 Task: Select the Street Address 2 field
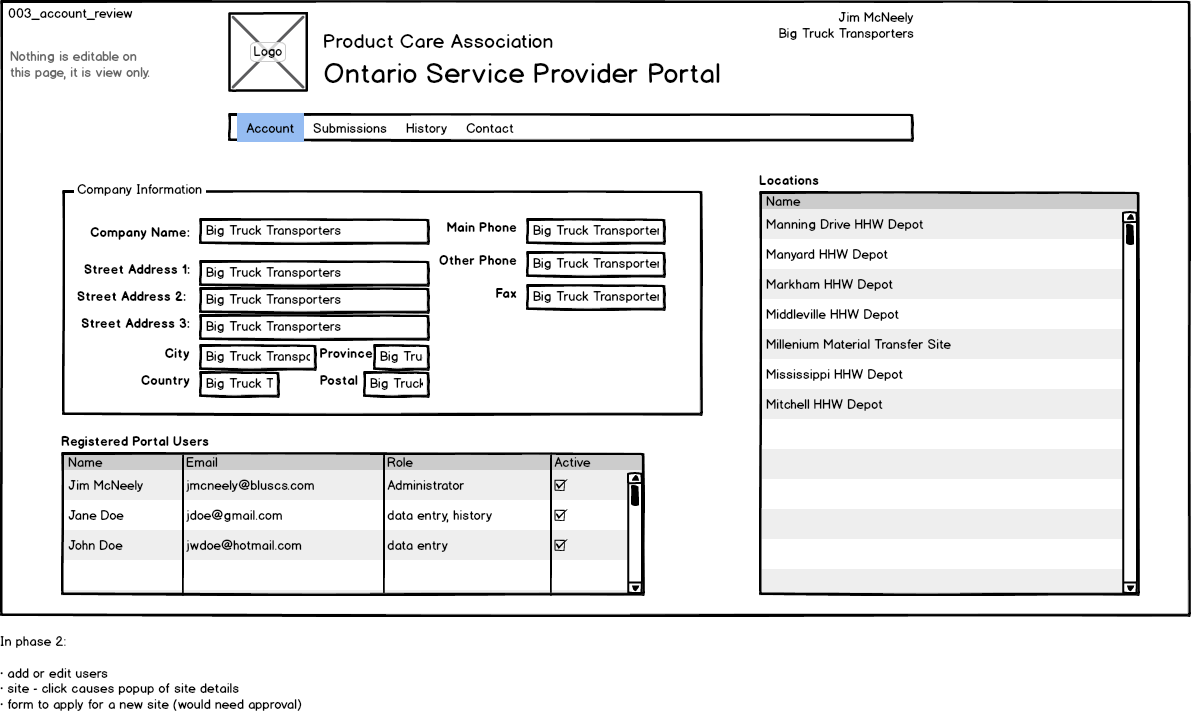[314, 300]
